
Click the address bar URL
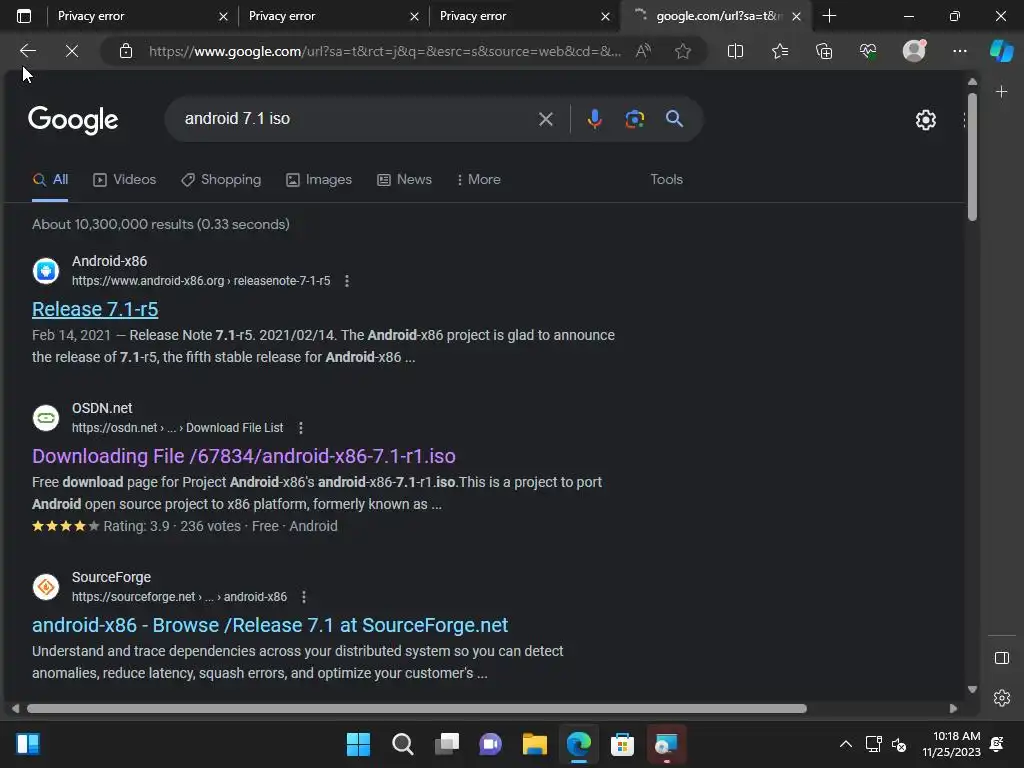click(x=385, y=51)
